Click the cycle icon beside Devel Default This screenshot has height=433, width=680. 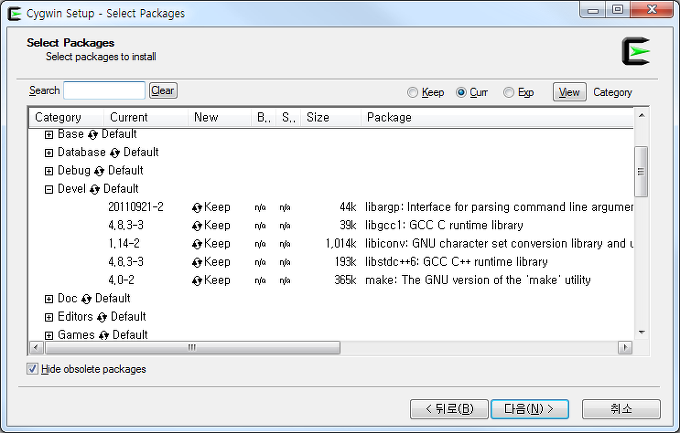[x=95, y=190]
